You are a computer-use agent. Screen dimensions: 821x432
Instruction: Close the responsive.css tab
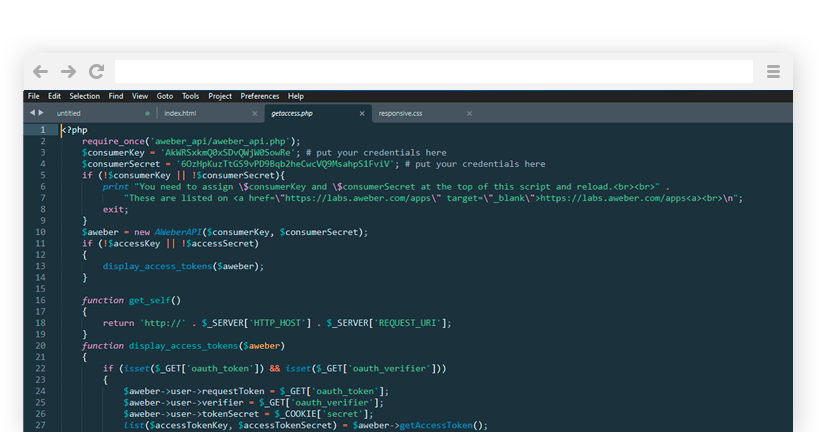click(x=470, y=114)
